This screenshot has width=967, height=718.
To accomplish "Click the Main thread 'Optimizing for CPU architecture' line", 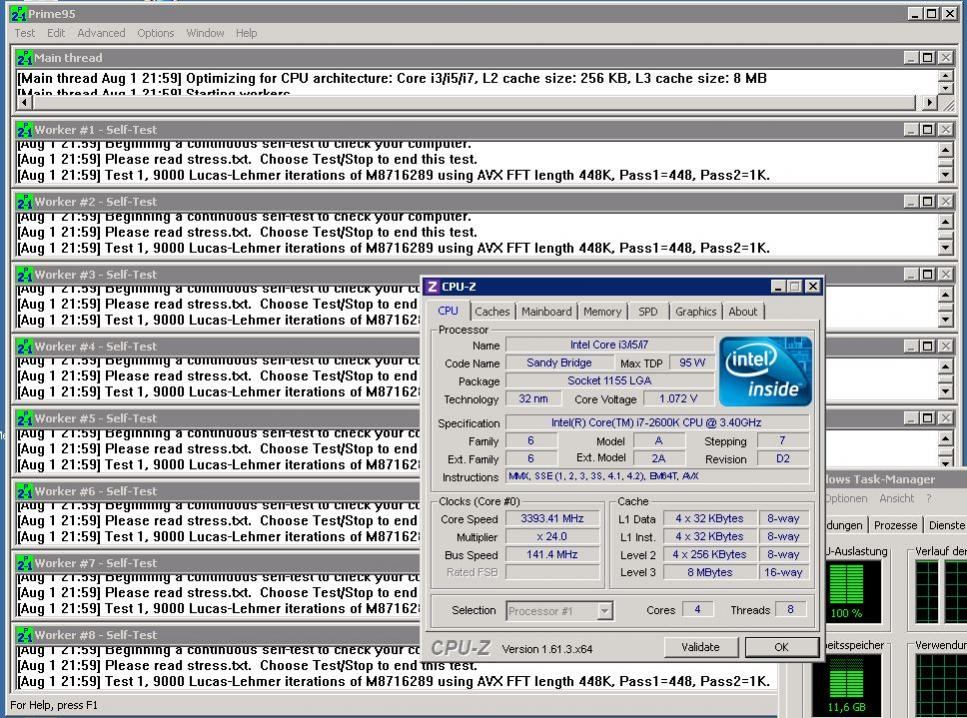I will pos(392,78).
